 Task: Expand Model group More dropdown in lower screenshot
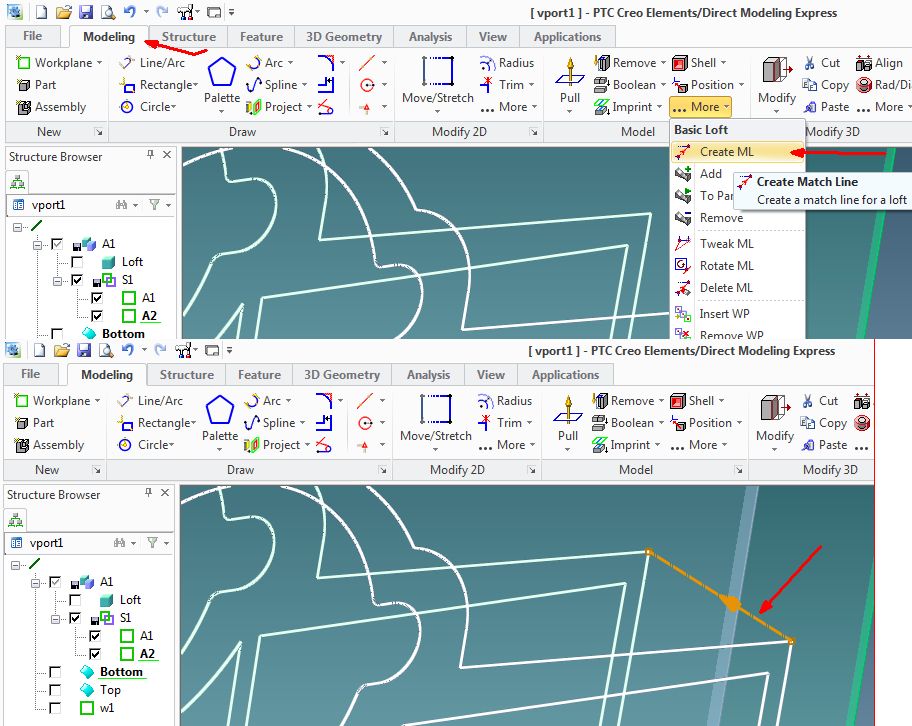699,445
